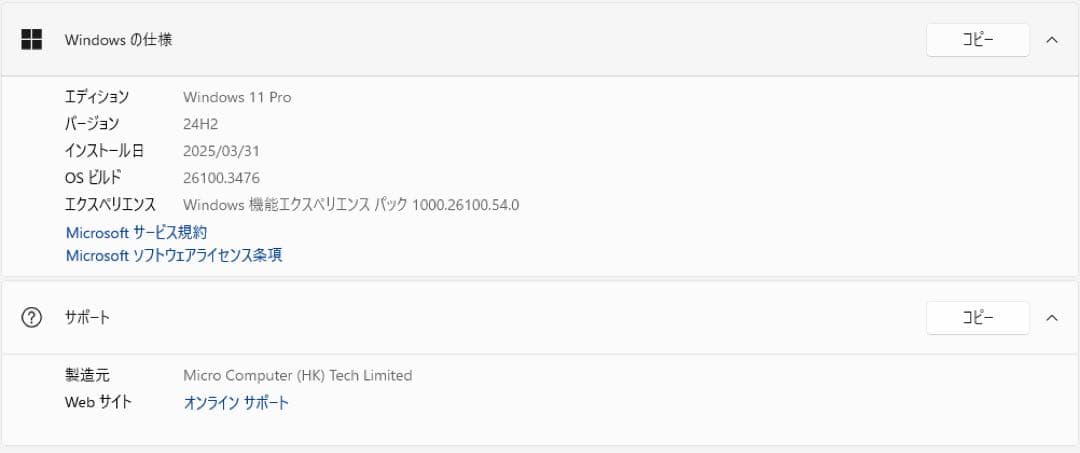Click the Windows の仕様 header title
Viewport: 1080px width, 453px height.
point(118,40)
